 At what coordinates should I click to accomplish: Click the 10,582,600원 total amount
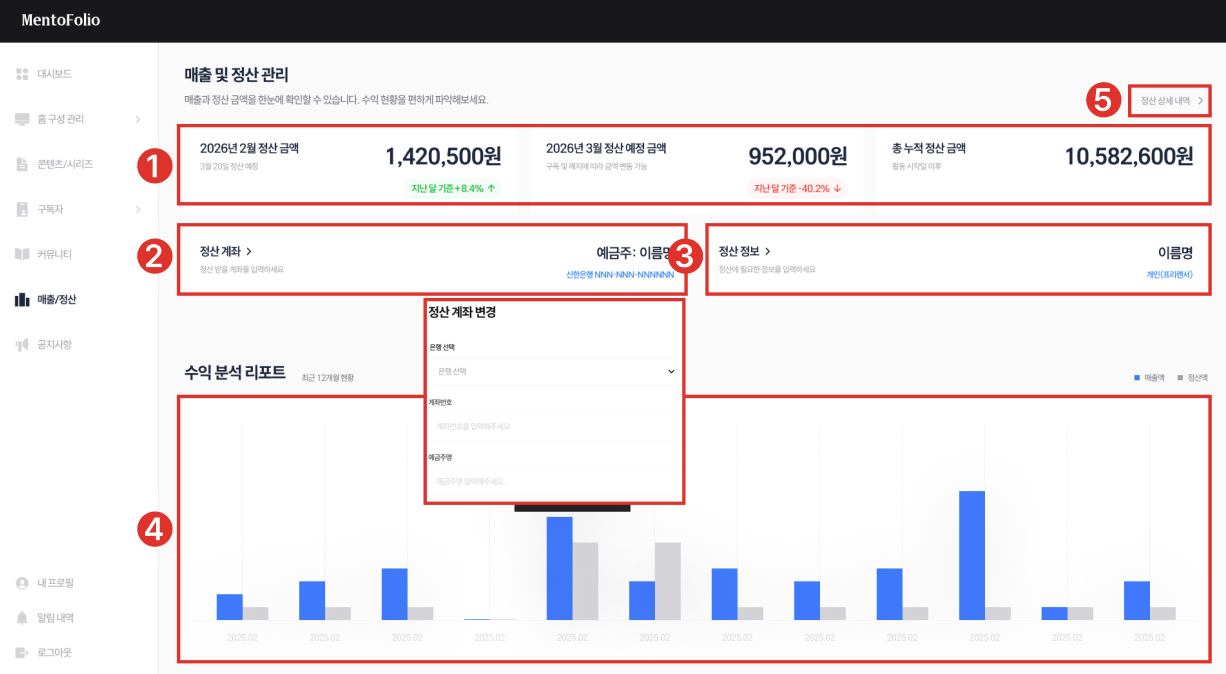tap(1129, 156)
